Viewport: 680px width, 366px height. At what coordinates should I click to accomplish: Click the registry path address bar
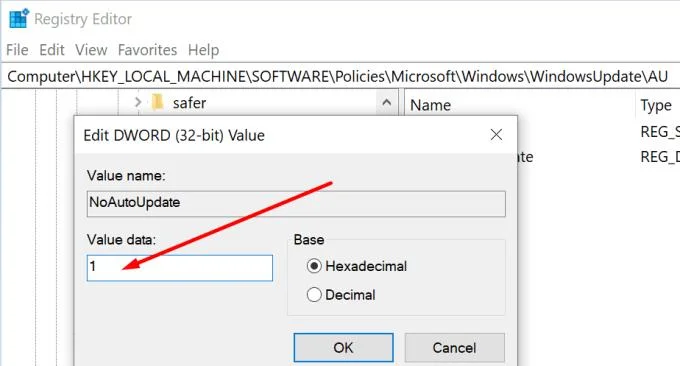340,76
